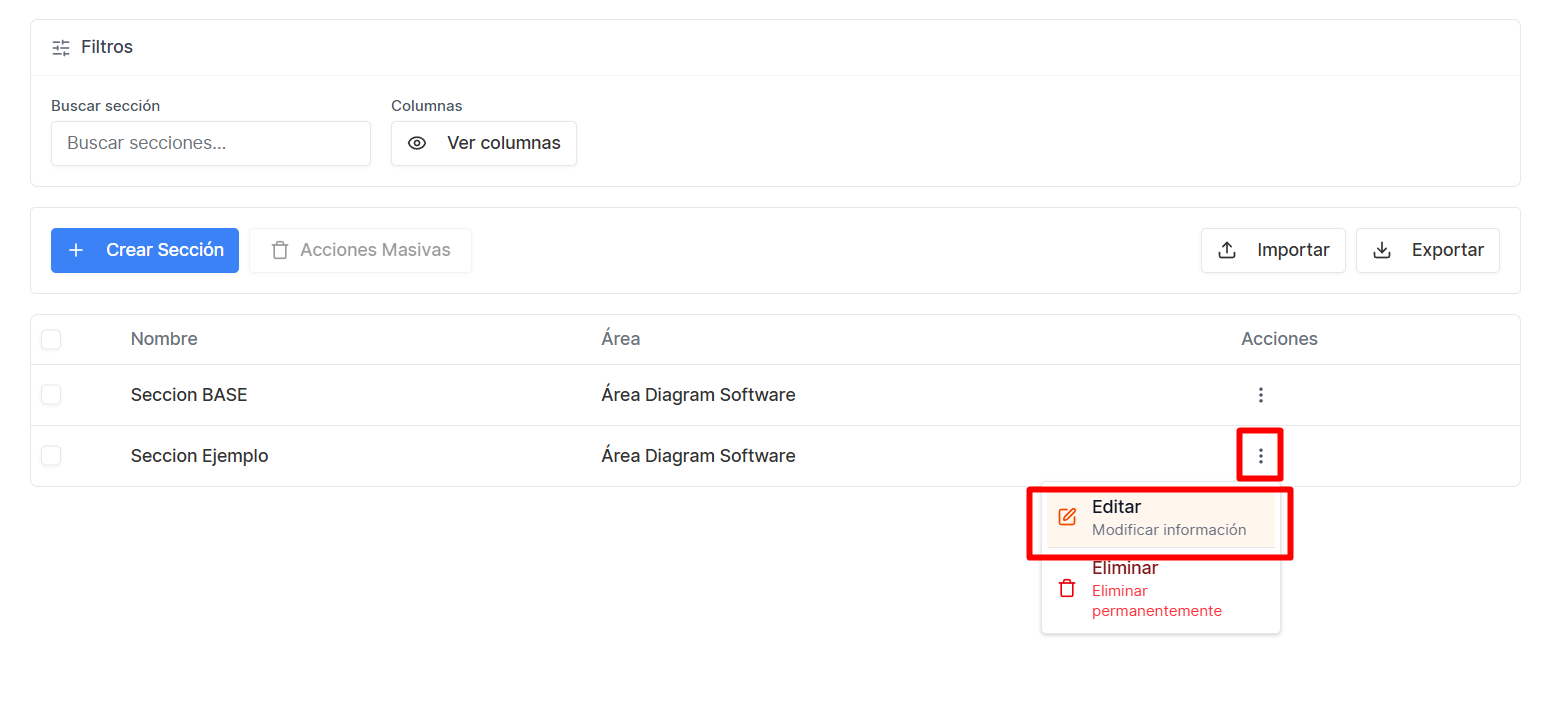Toggle the select-all checkbox in table header
Image resolution: width=1550 pixels, height=720 pixels.
(51, 340)
